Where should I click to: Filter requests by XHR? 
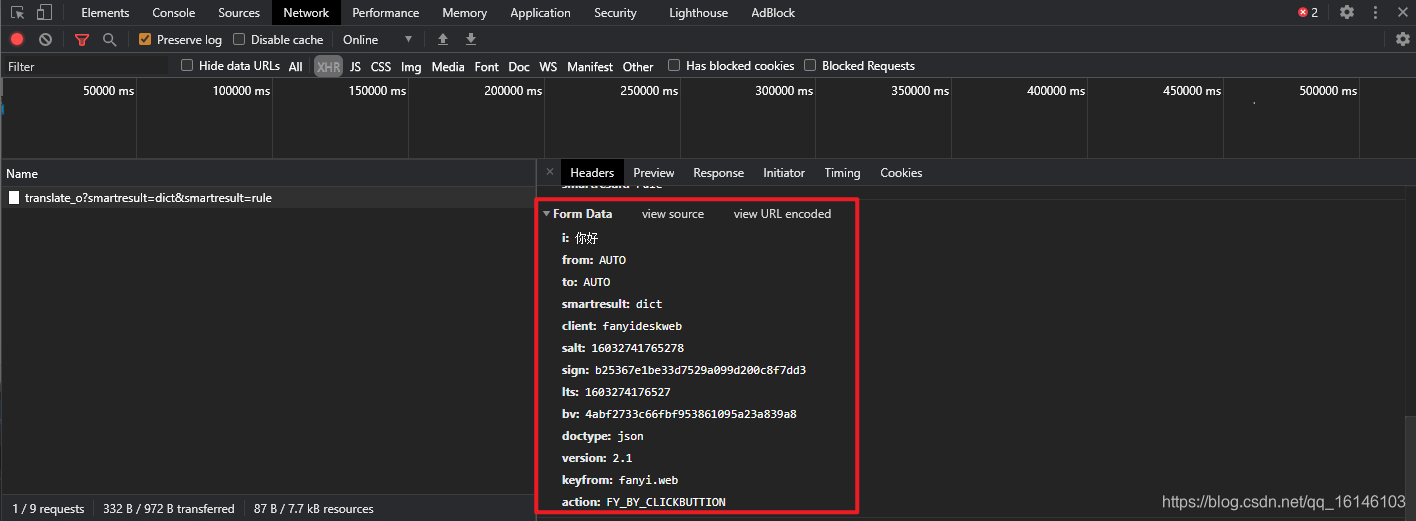pos(328,66)
